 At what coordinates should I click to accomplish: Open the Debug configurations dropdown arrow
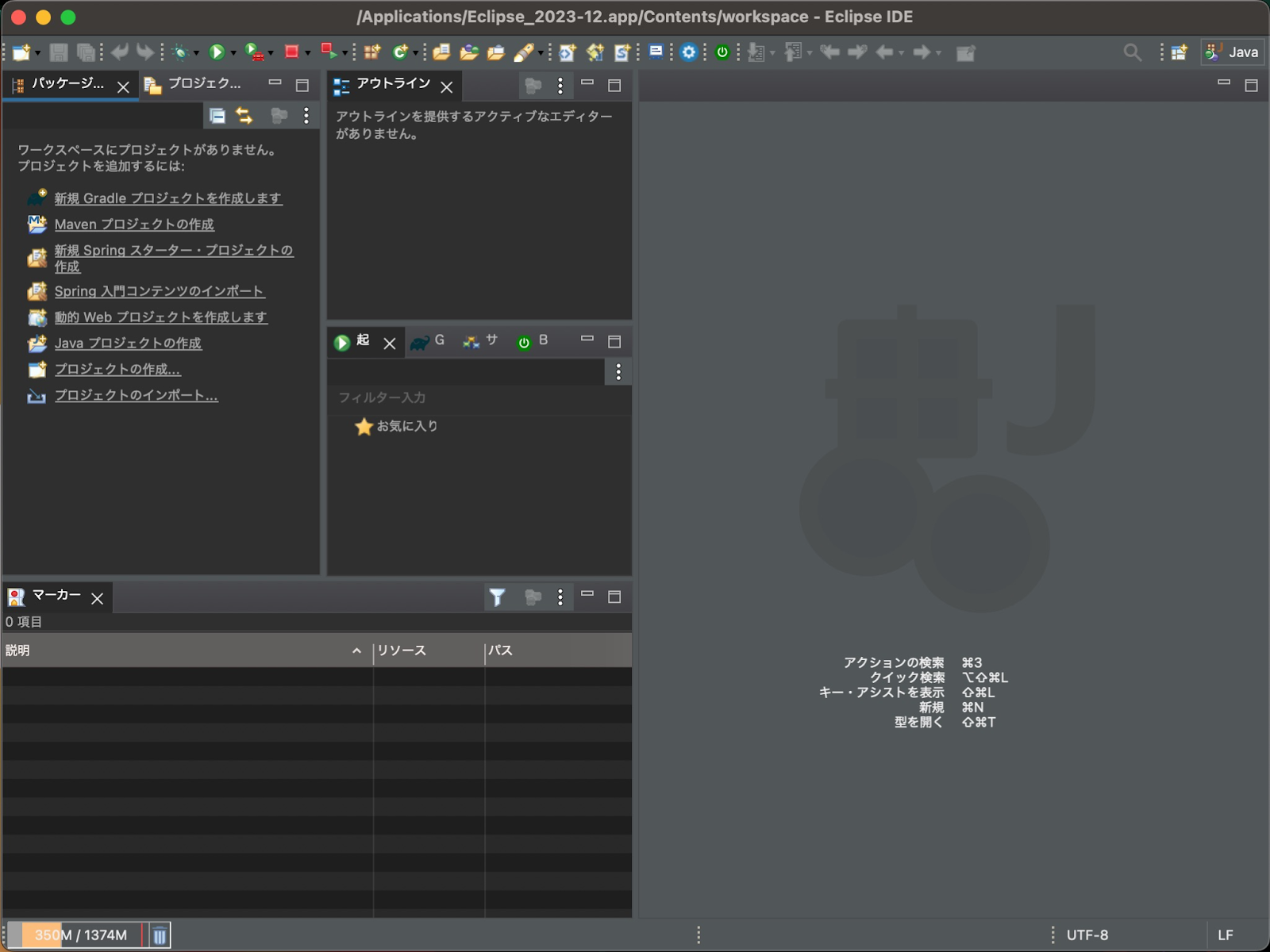tap(196, 53)
